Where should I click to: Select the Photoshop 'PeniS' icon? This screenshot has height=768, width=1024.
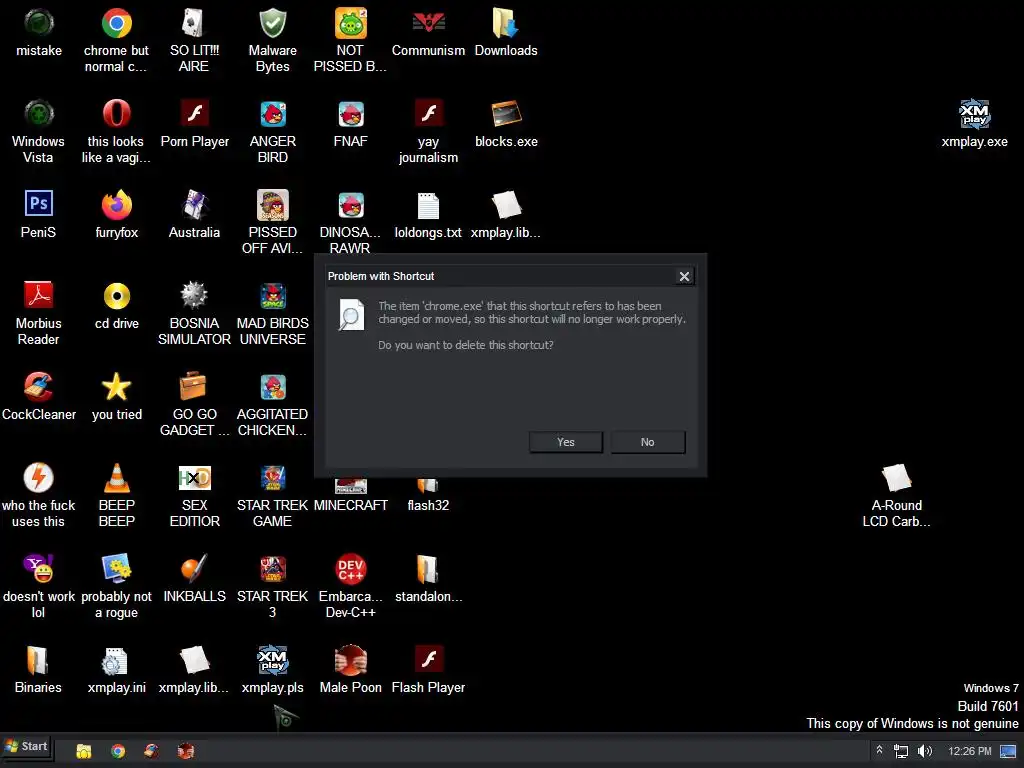[x=39, y=216]
